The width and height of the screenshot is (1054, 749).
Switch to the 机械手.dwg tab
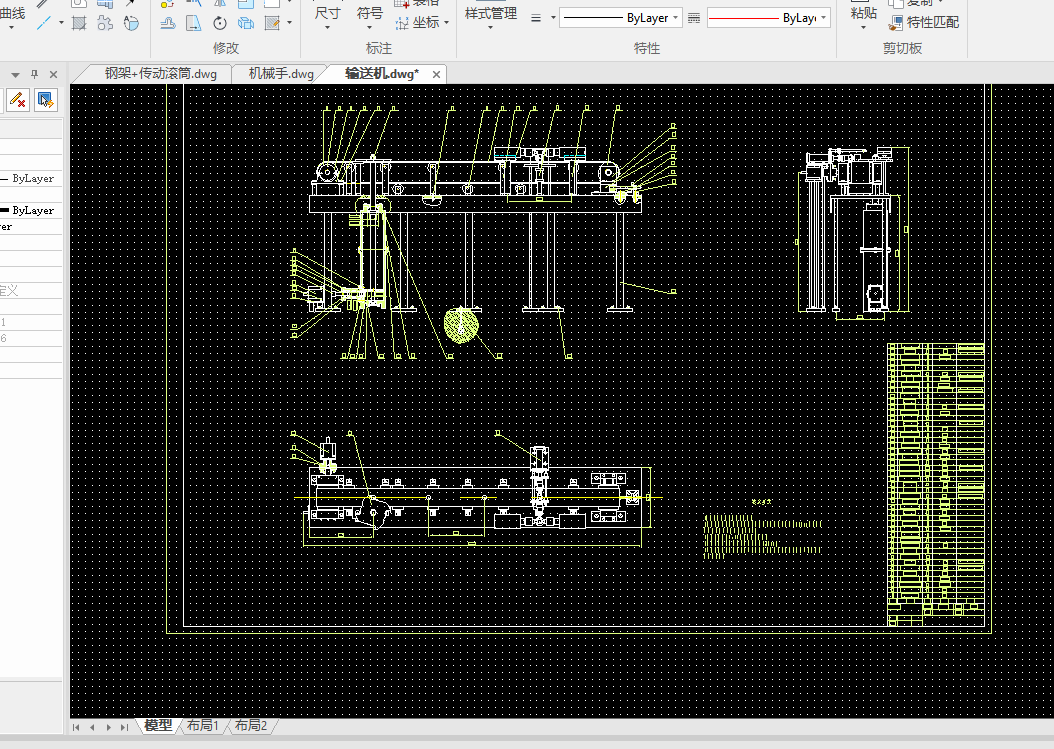point(281,74)
